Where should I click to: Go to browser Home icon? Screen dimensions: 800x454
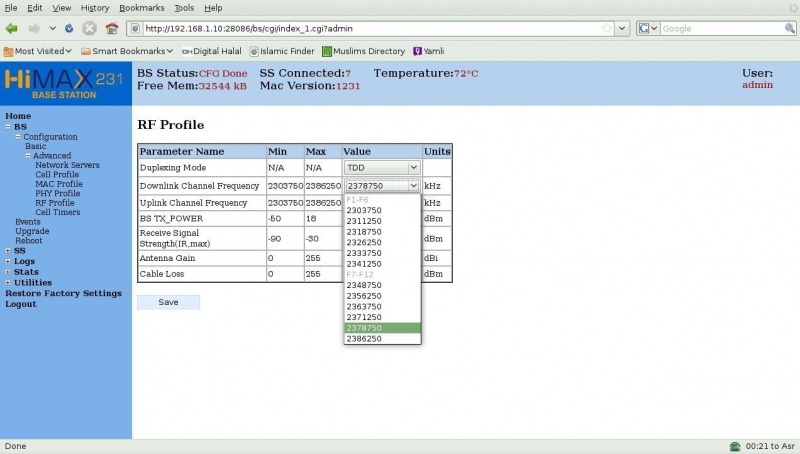pos(111,28)
